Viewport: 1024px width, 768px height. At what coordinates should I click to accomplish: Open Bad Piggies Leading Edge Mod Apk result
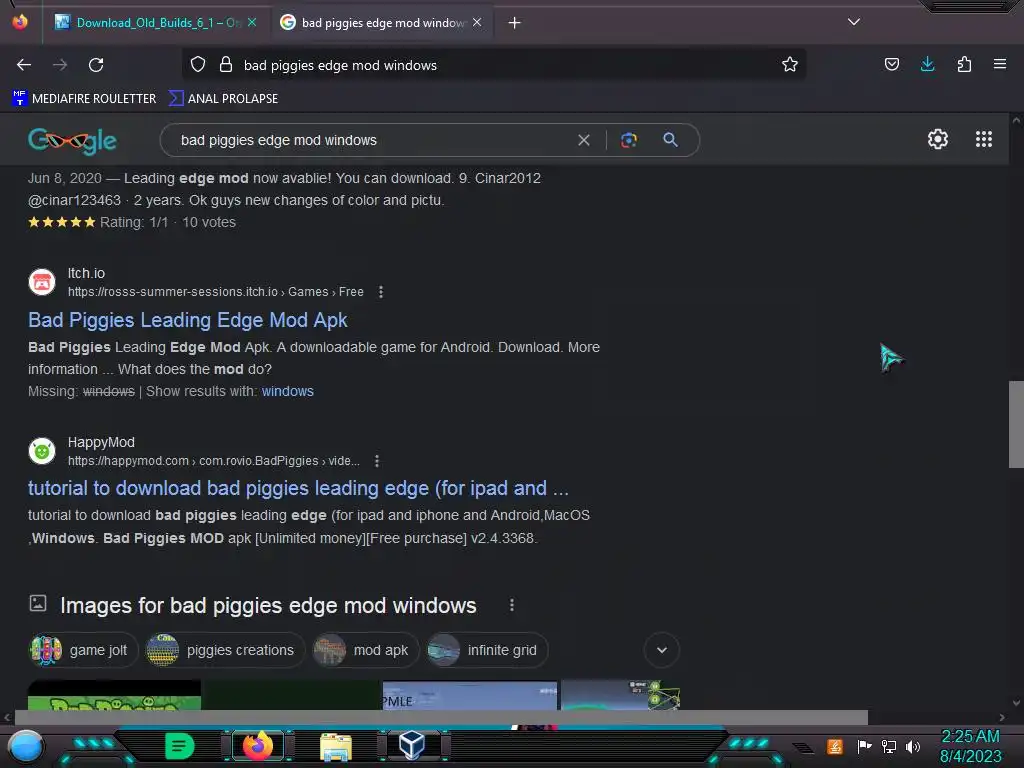tap(187, 320)
